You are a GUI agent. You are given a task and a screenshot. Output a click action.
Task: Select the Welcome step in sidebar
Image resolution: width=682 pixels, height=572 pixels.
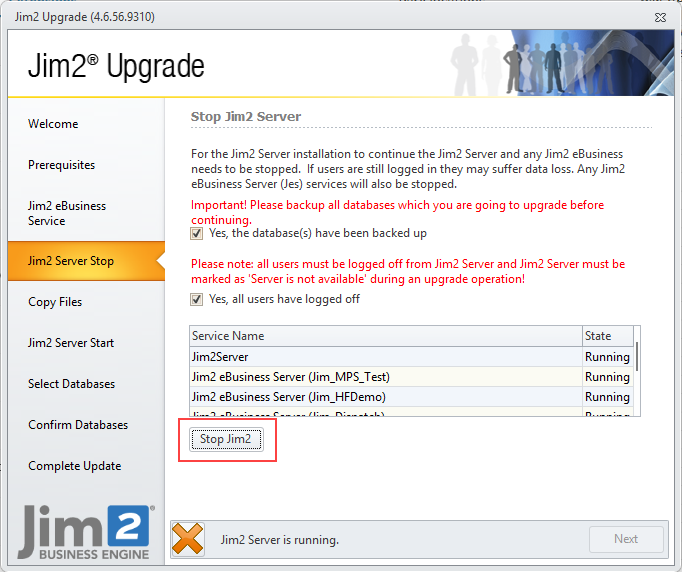(x=53, y=124)
